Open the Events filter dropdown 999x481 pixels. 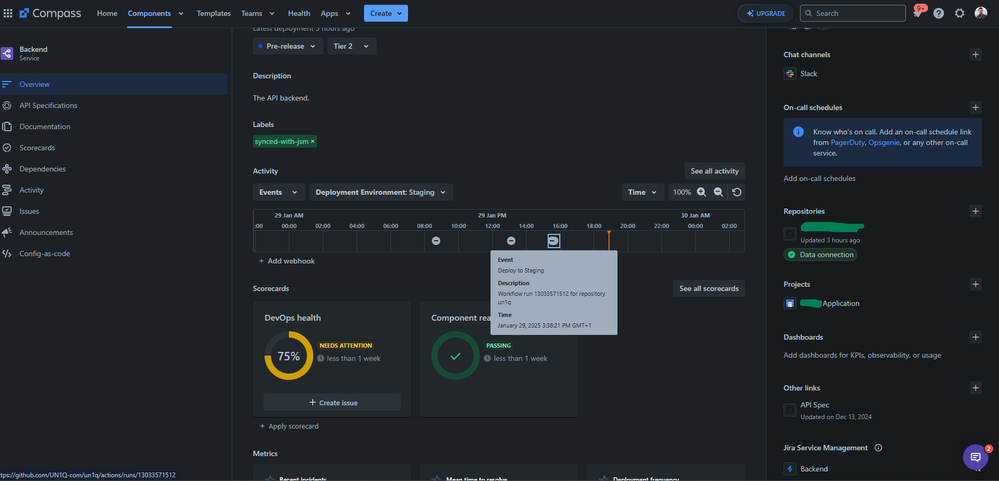click(x=278, y=192)
